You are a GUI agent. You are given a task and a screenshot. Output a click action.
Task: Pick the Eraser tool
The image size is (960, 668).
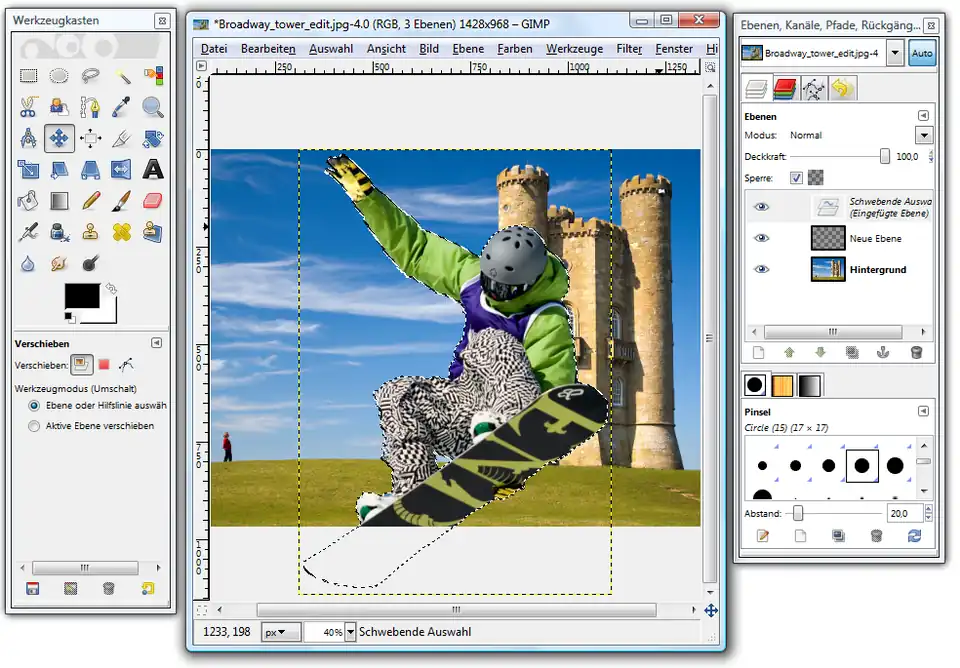152,202
